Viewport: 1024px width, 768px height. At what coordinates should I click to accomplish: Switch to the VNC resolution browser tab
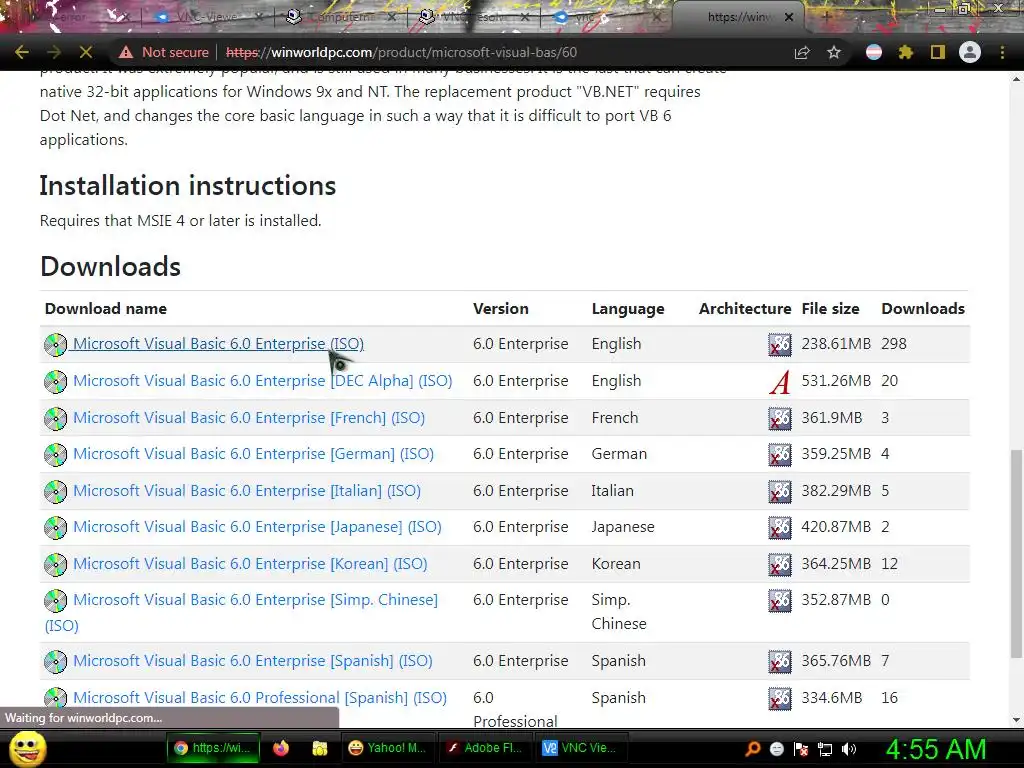point(474,17)
